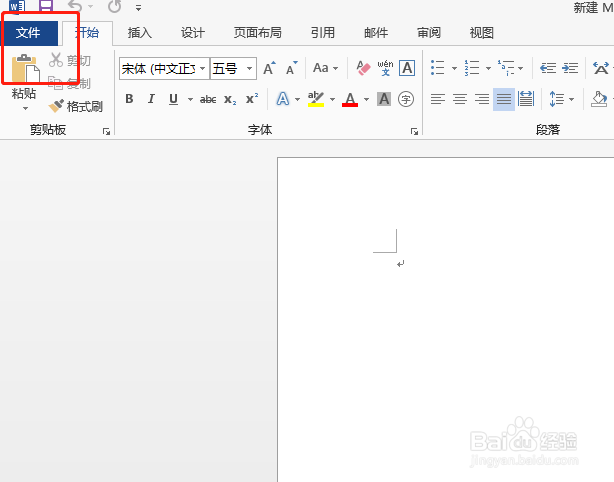Click the character border A icon
The height and width of the screenshot is (482, 614).
pos(407,68)
